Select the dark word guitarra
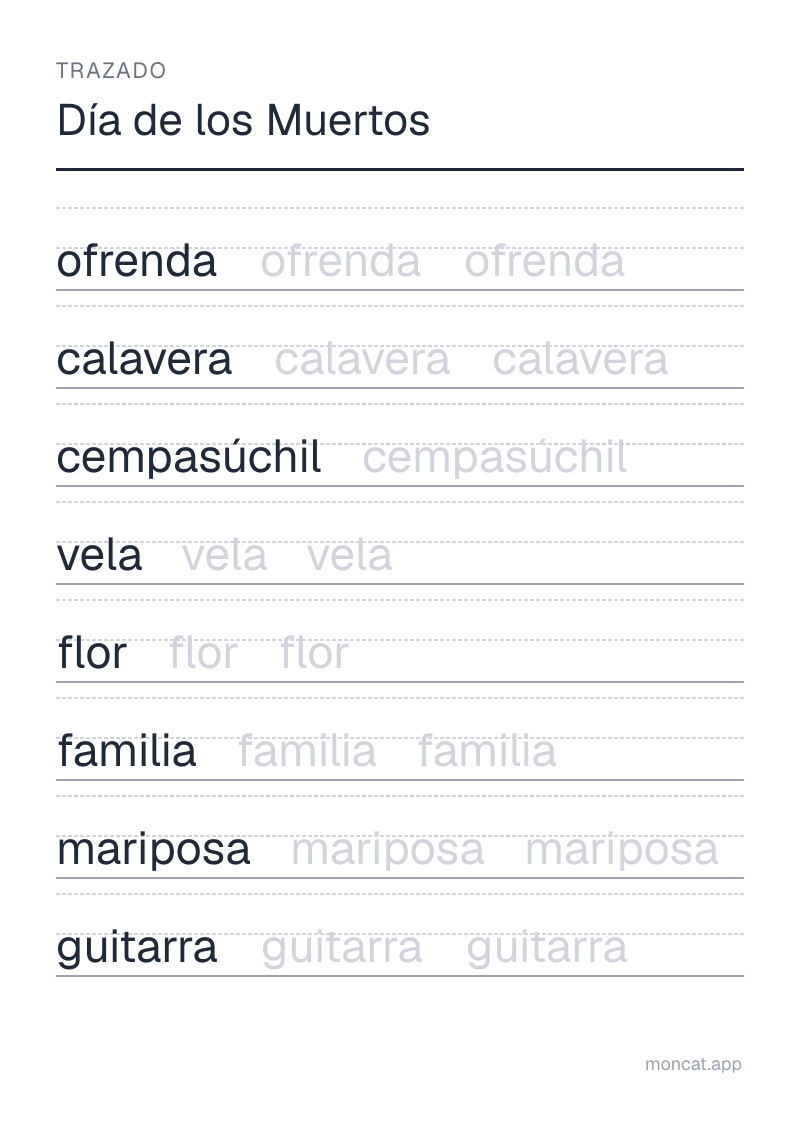The width and height of the screenshot is (800, 1131). [137, 948]
